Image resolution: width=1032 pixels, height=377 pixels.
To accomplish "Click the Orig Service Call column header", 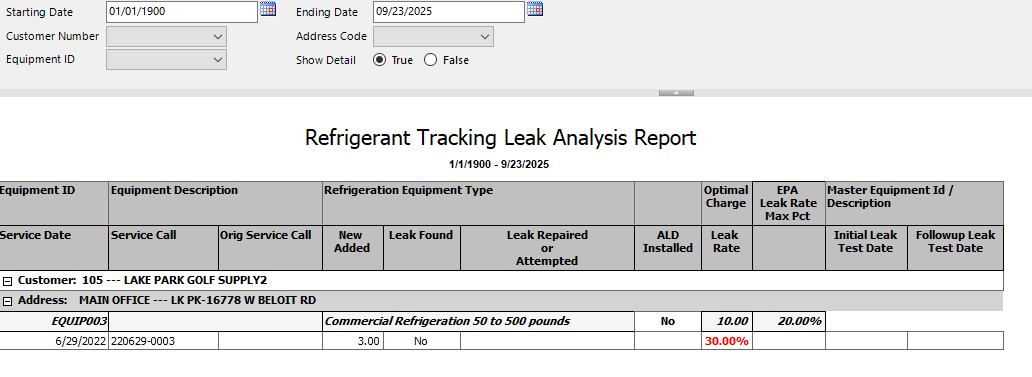I will coord(270,247).
